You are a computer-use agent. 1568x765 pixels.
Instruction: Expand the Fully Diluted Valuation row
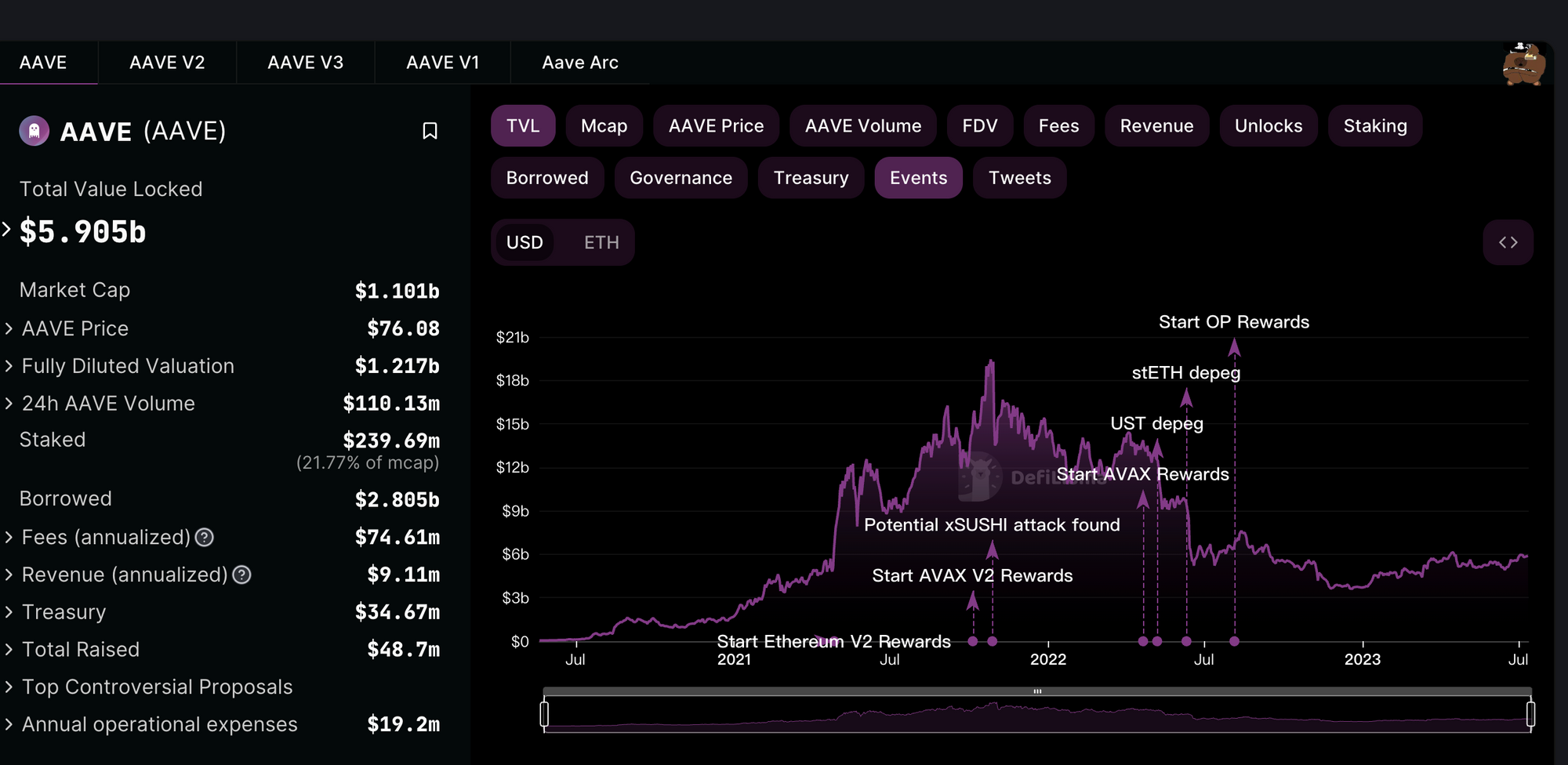pos(9,366)
